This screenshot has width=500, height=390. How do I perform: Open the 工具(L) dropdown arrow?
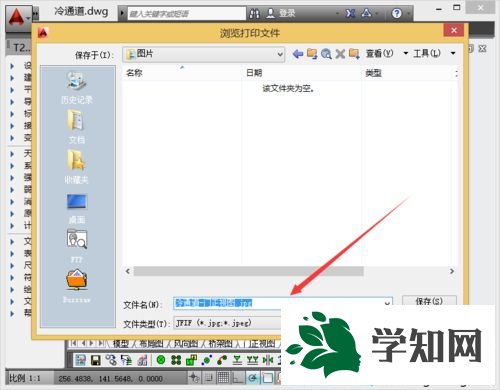coord(453,53)
